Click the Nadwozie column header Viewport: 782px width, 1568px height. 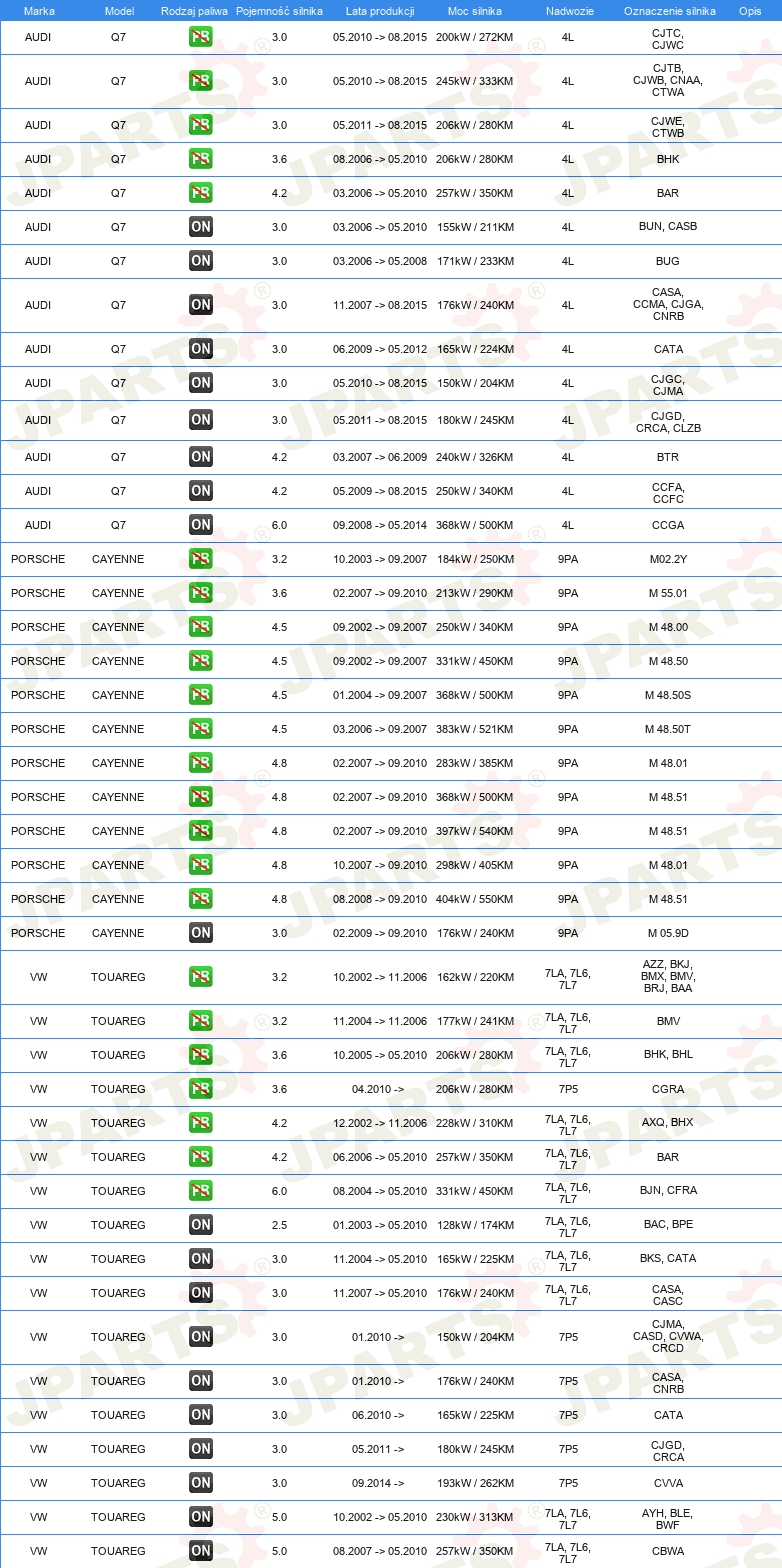[569, 11]
